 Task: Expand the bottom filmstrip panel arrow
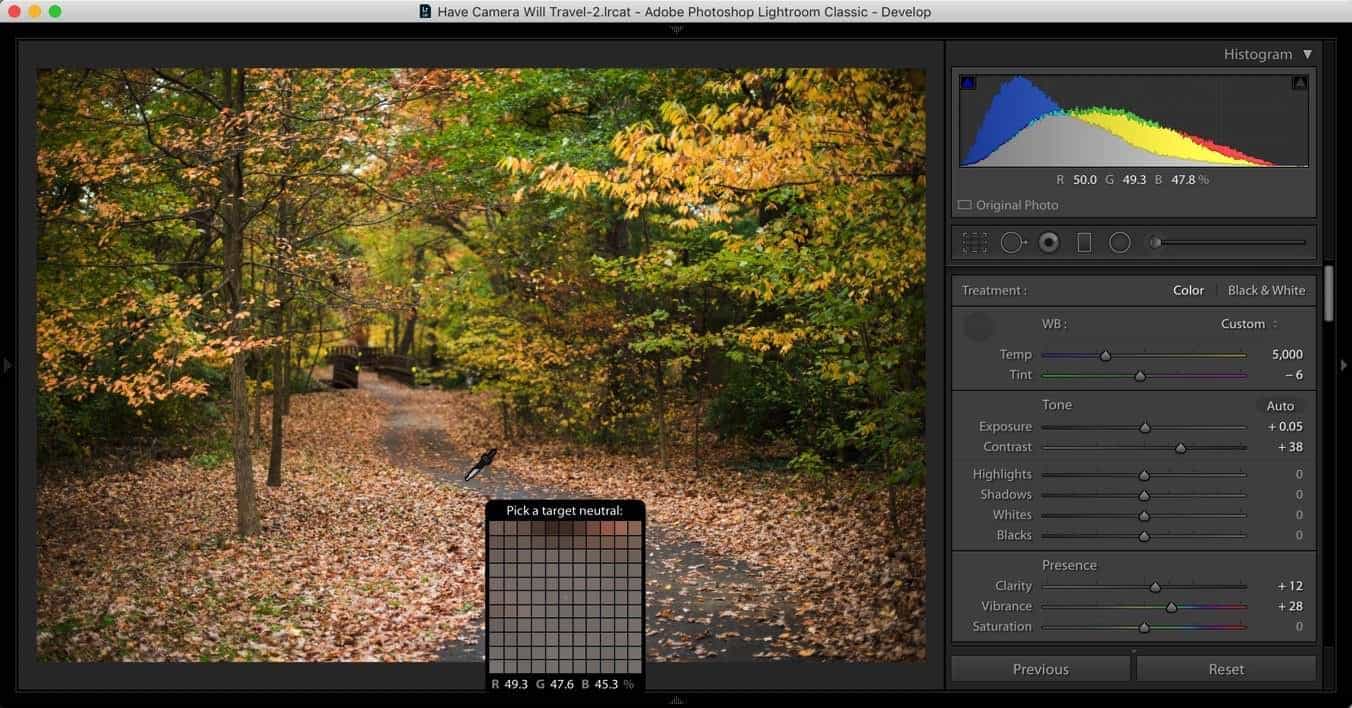676,700
